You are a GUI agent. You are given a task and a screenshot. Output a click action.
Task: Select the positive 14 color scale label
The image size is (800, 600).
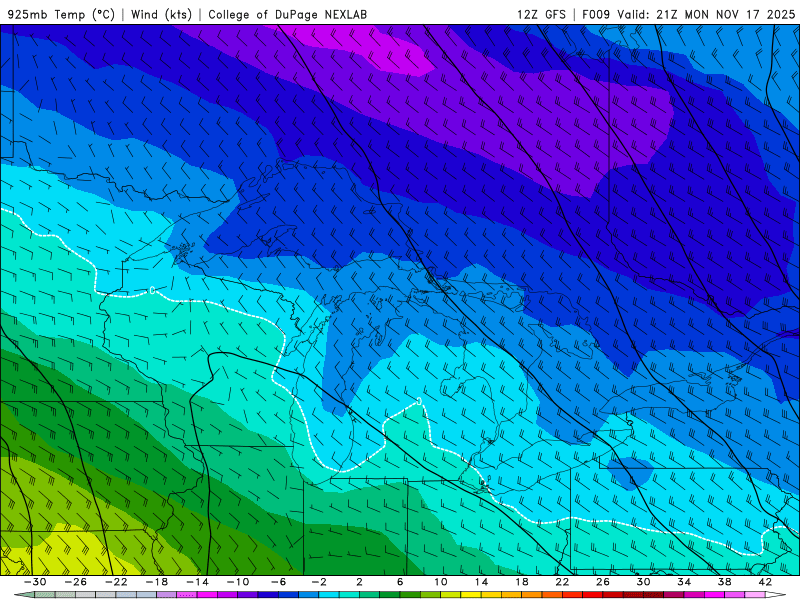(x=481, y=582)
